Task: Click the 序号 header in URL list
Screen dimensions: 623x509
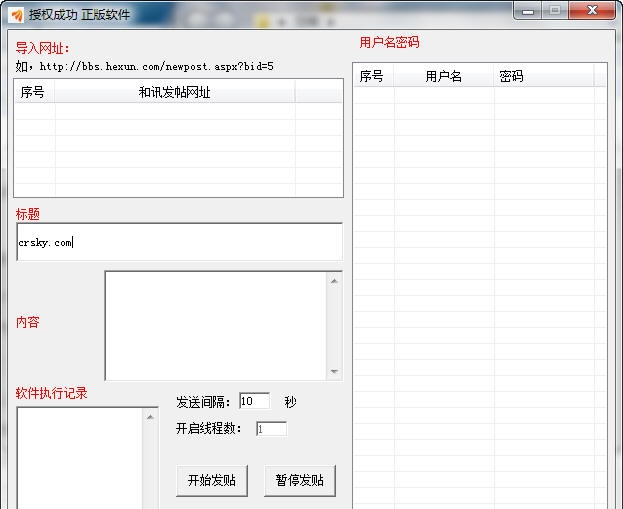Action: (35, 92)
